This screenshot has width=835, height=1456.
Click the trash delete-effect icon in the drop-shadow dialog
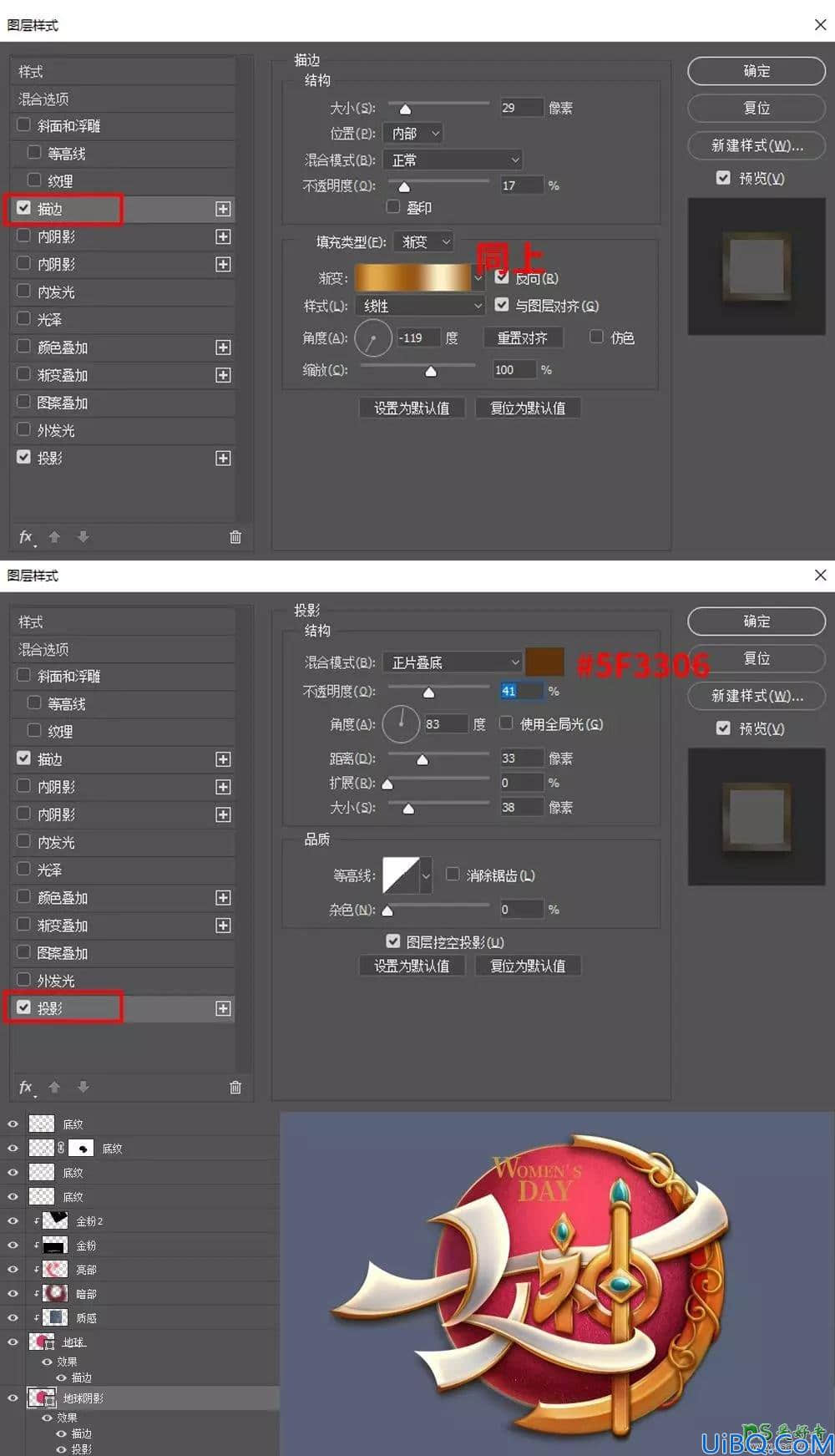pos(235,1087)
